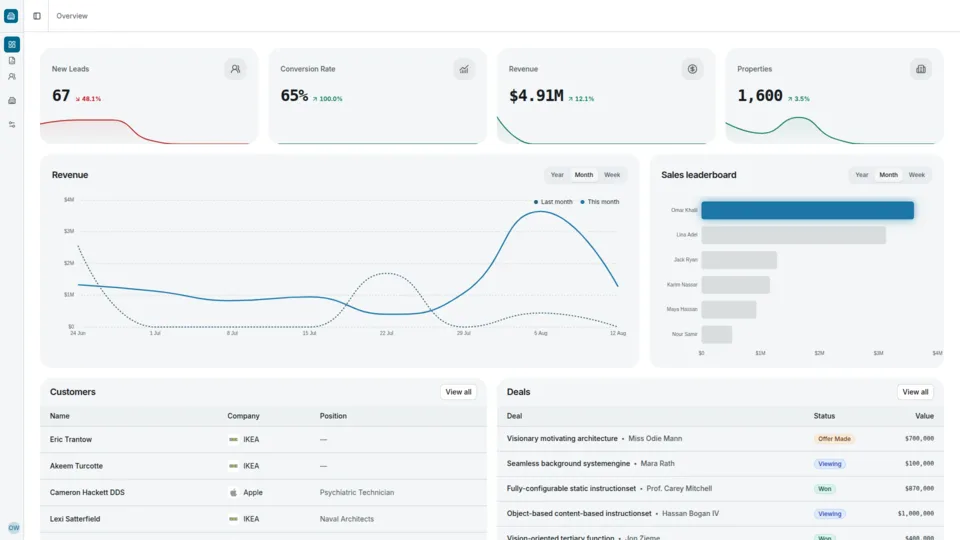Click Apple logo in Cameron Hackett row

(233, 492)
